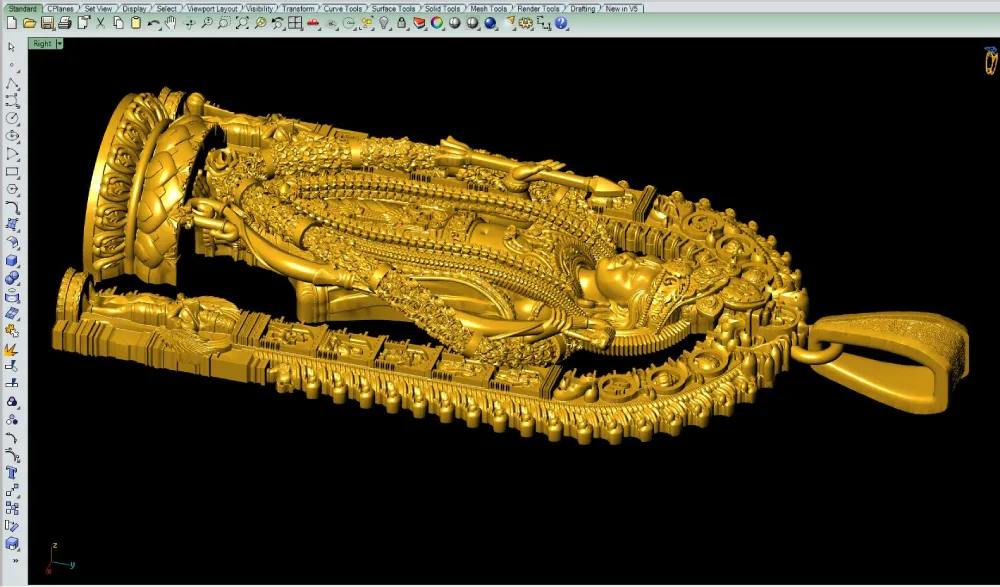Select the arrow pointer tool in sidebar

[x=11, y=47]
